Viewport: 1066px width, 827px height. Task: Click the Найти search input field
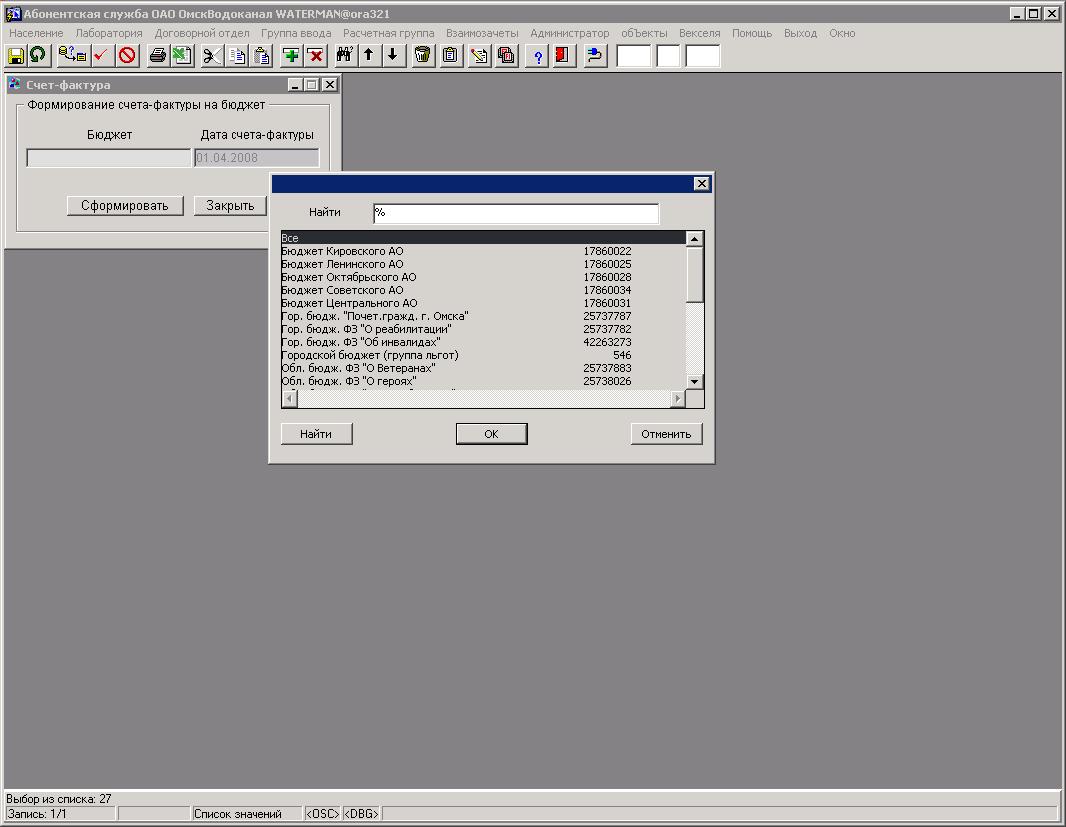[515, 213]
